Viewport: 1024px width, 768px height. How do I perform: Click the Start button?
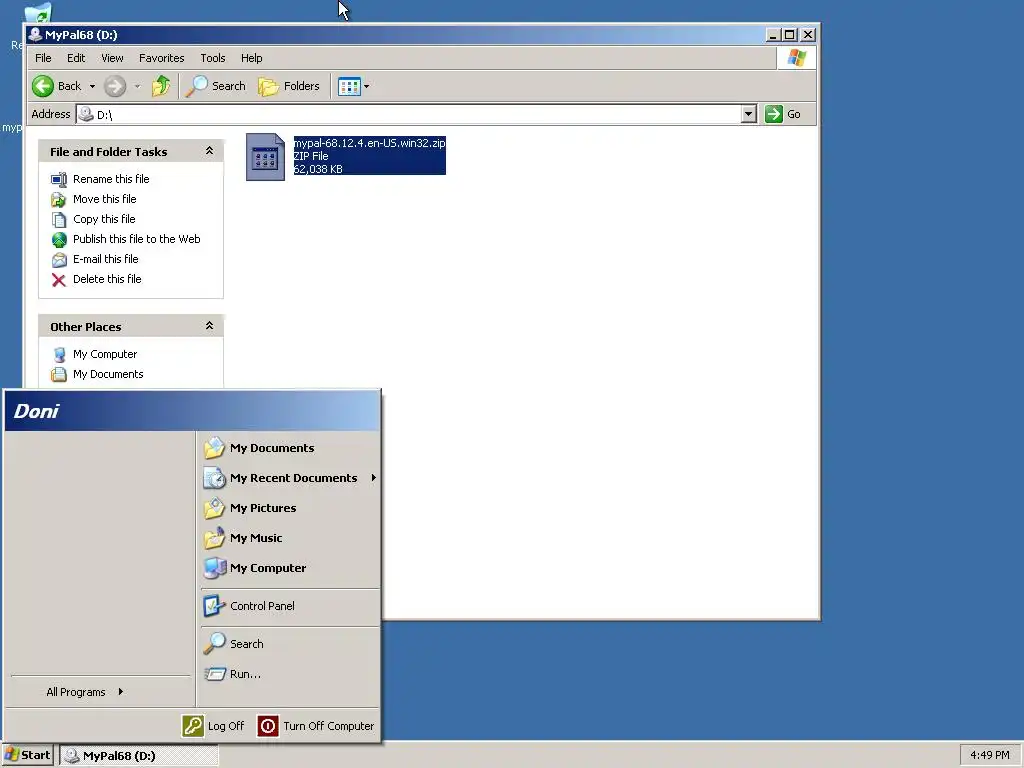[x=27, y=756]
